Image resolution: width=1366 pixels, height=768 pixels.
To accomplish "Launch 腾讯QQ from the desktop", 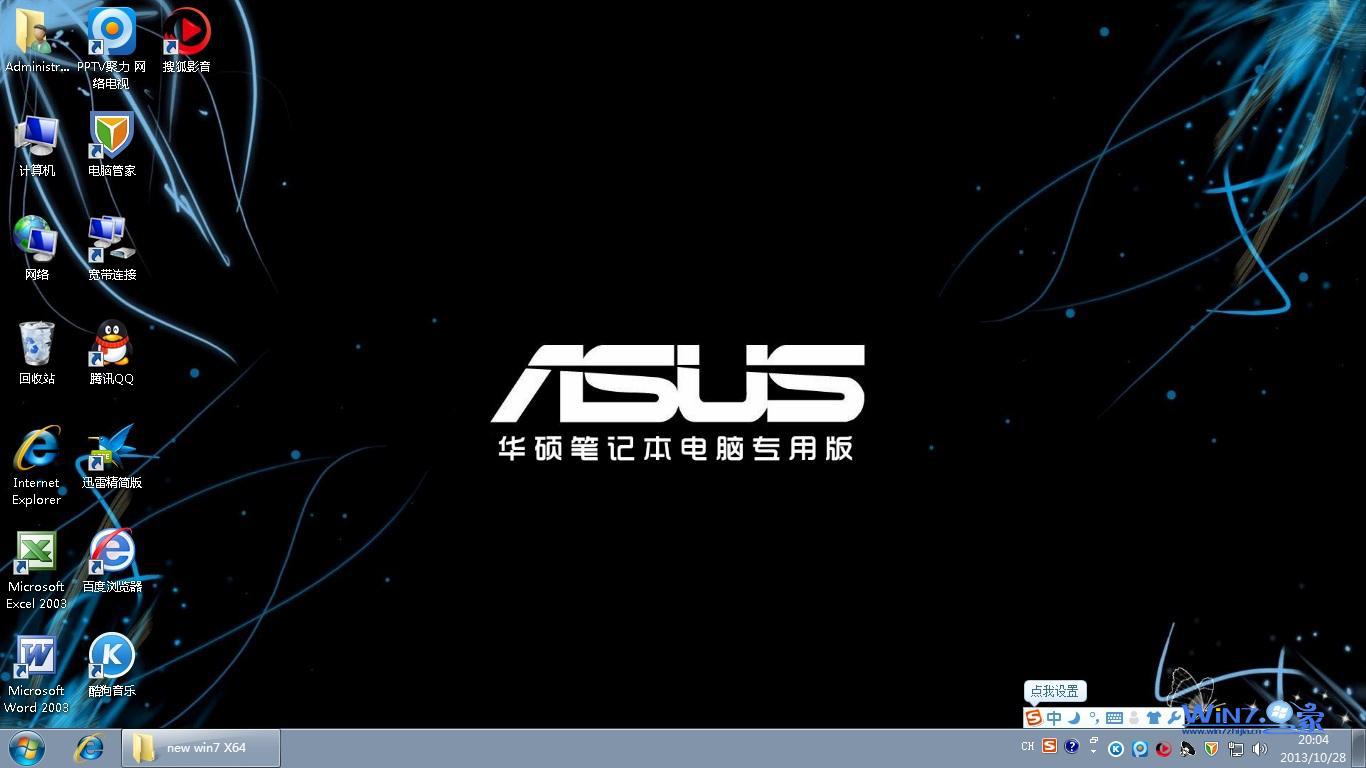I will pos(110,345).
